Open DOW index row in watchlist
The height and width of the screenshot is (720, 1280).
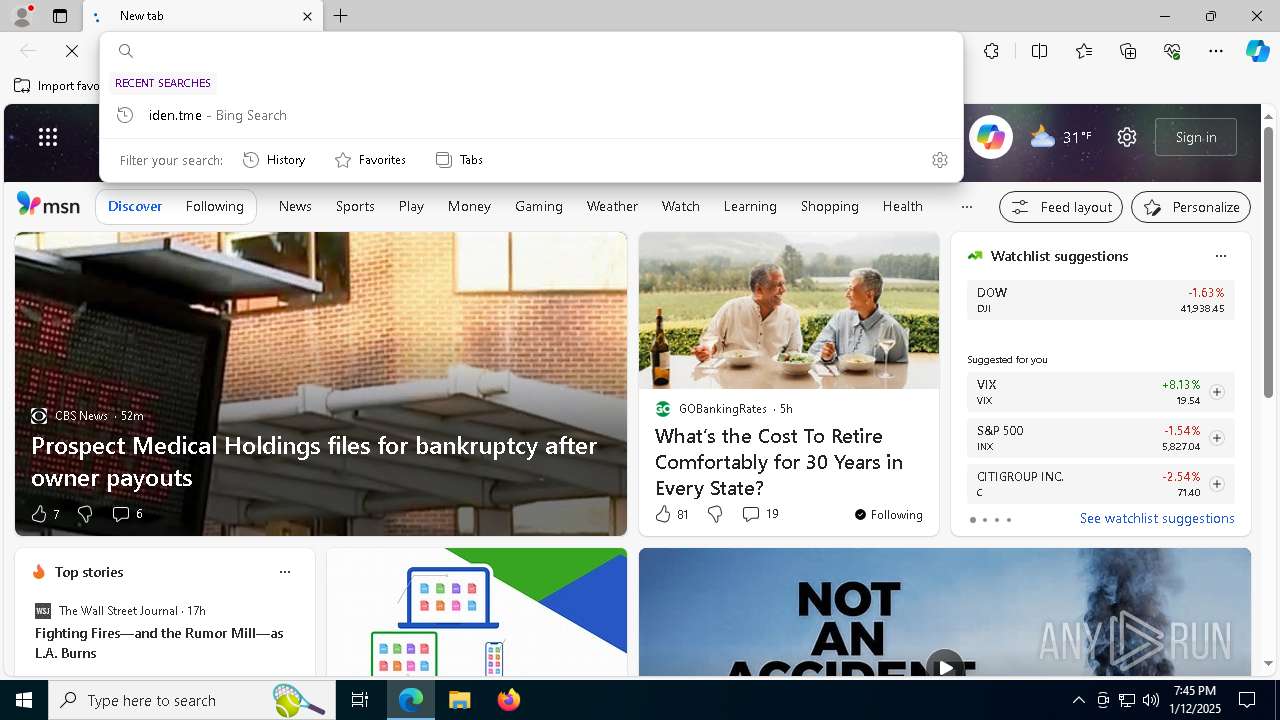click(1100, 300)
